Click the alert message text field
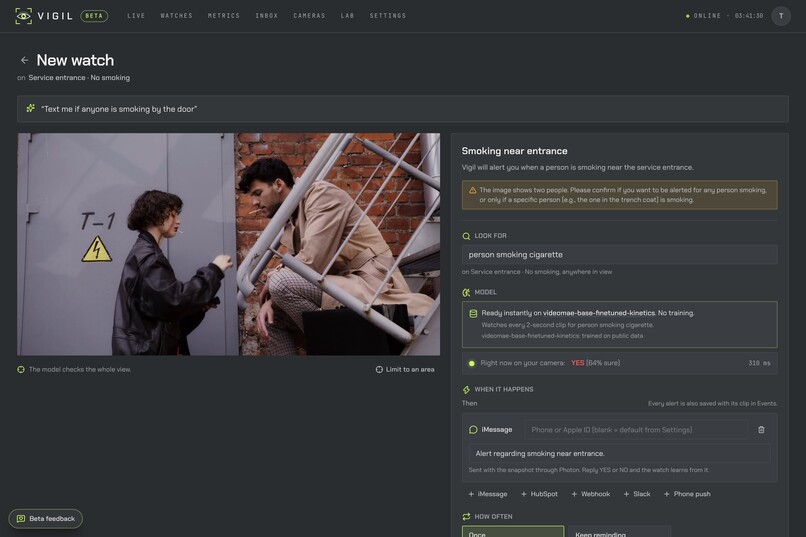The height and width of the screenshot is (537, 806). (x=619, y=453)
